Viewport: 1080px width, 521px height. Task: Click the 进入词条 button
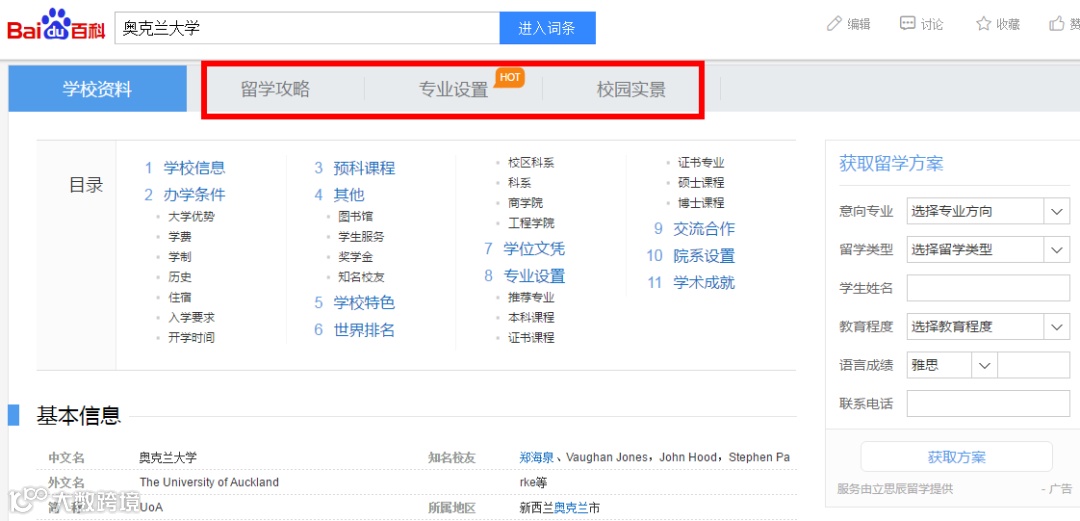[x=547, y=28]
